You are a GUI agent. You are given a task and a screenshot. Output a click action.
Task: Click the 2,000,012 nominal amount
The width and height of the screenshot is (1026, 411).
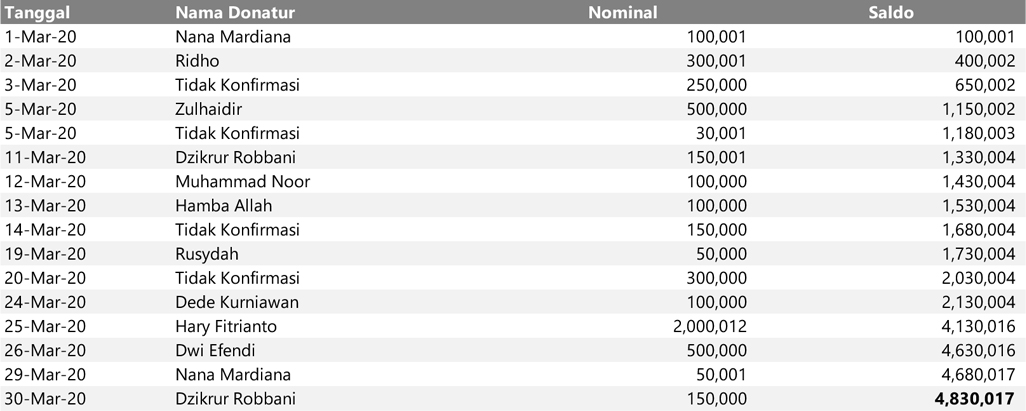(710, 326)
